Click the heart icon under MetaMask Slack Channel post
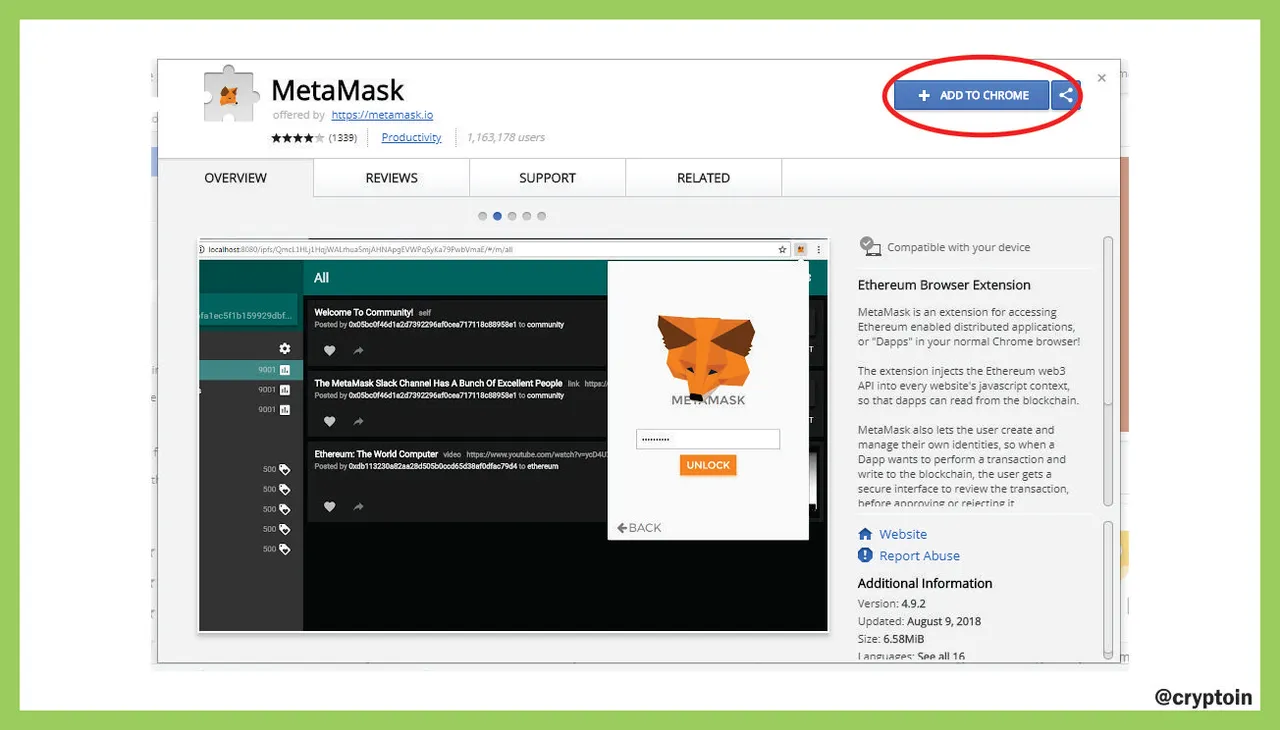Screen dimensions: 1280x730 coord(329,421)
